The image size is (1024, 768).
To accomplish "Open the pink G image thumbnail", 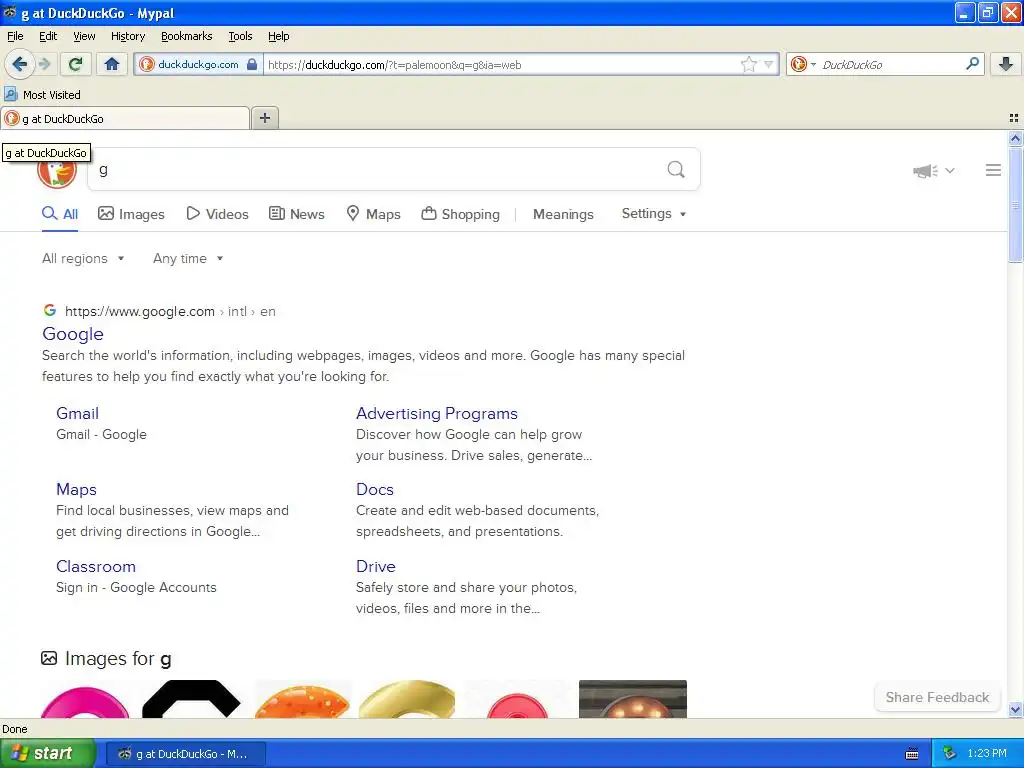I will tap(85, 700).
